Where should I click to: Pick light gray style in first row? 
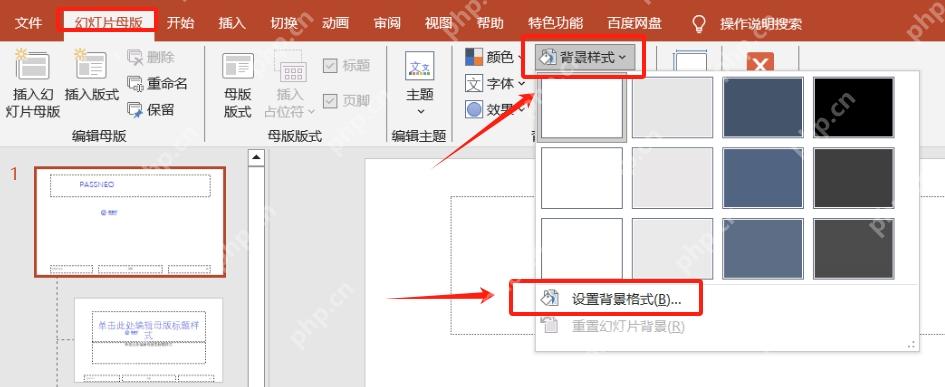(x=672, y=107)
